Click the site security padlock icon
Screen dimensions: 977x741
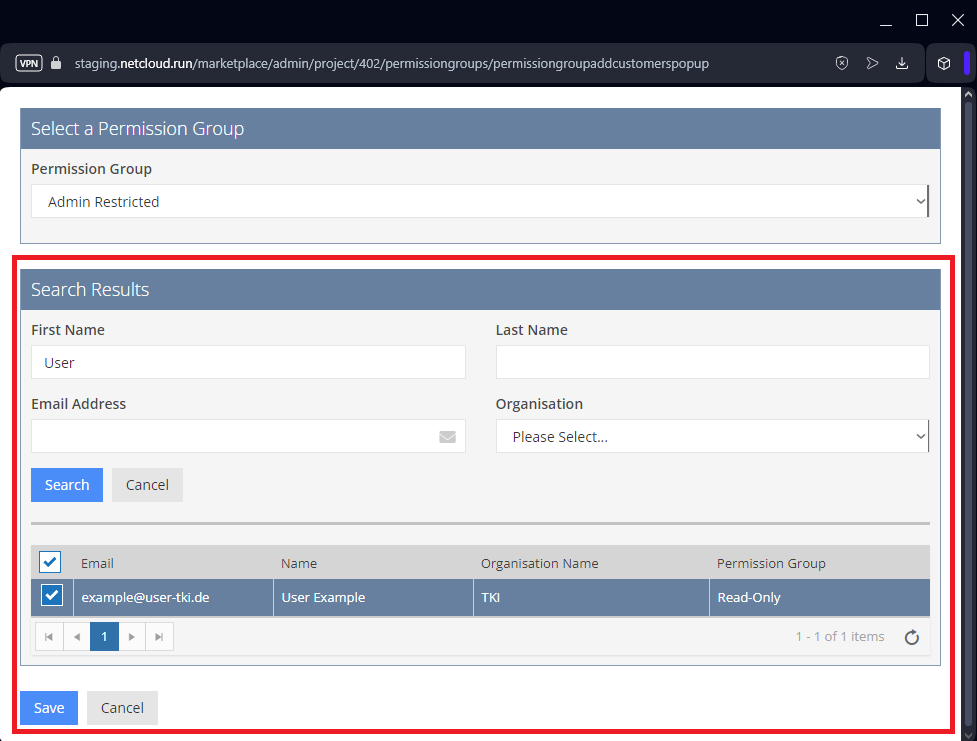(x=56, y=63)
